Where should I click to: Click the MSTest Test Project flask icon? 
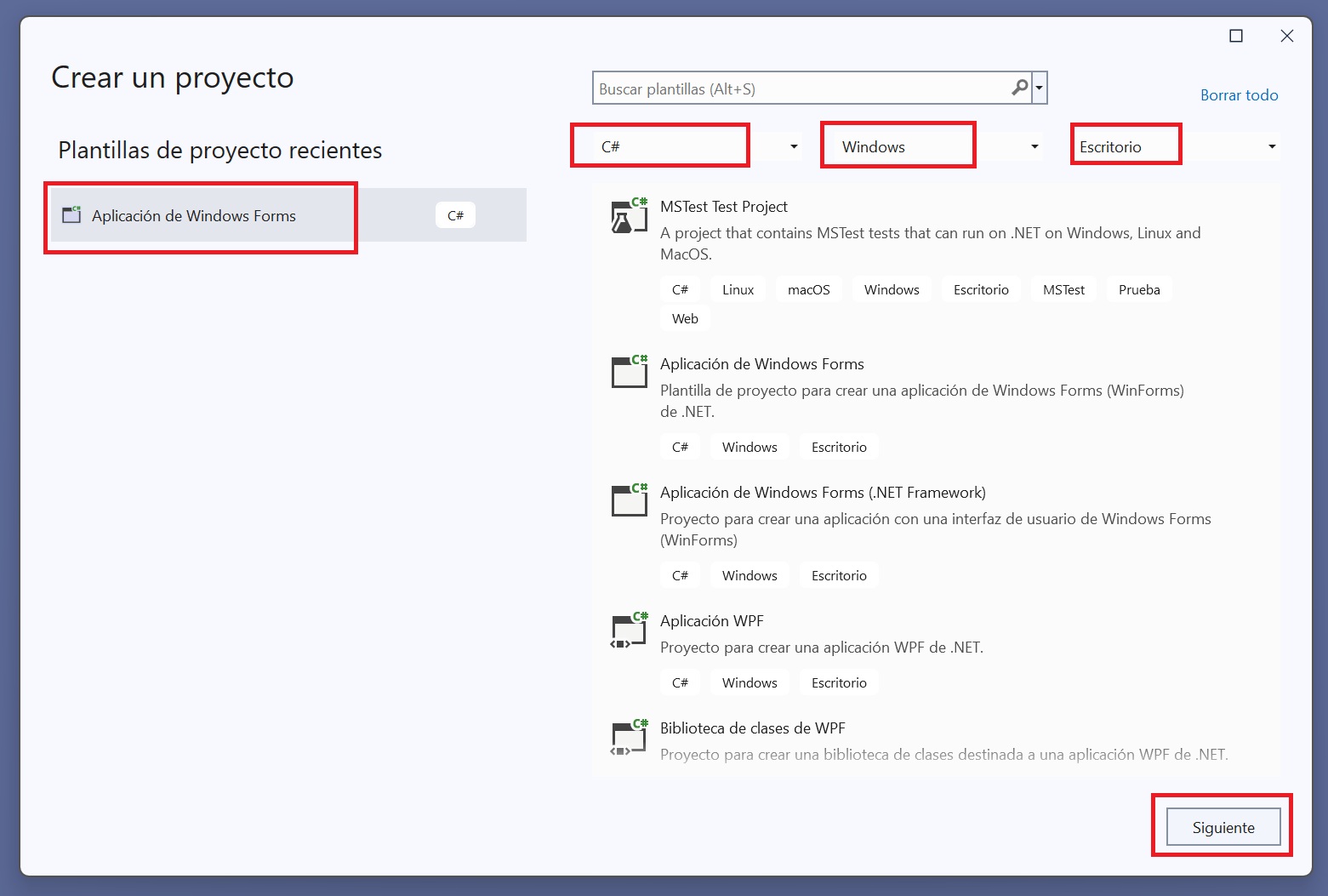click(629, 217)
